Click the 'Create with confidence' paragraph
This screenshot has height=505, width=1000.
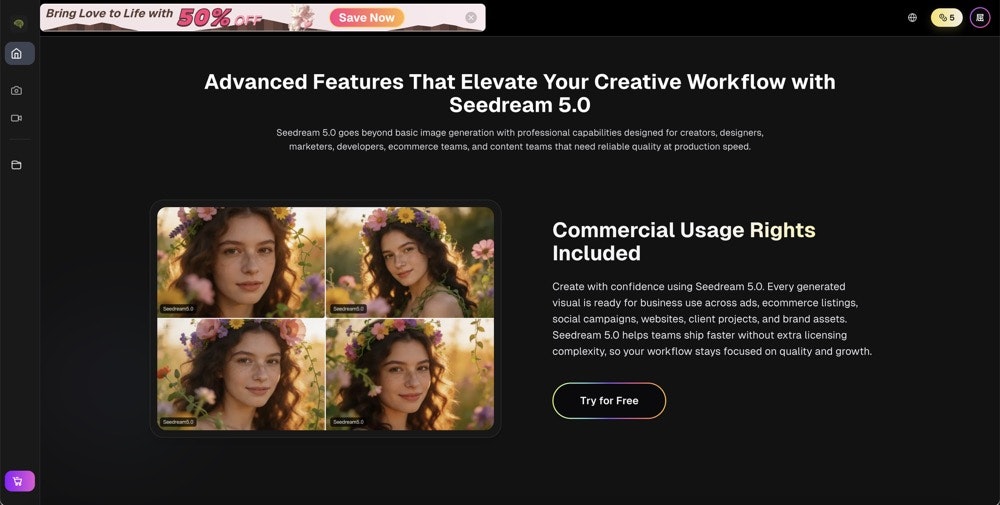coord(712,319)
